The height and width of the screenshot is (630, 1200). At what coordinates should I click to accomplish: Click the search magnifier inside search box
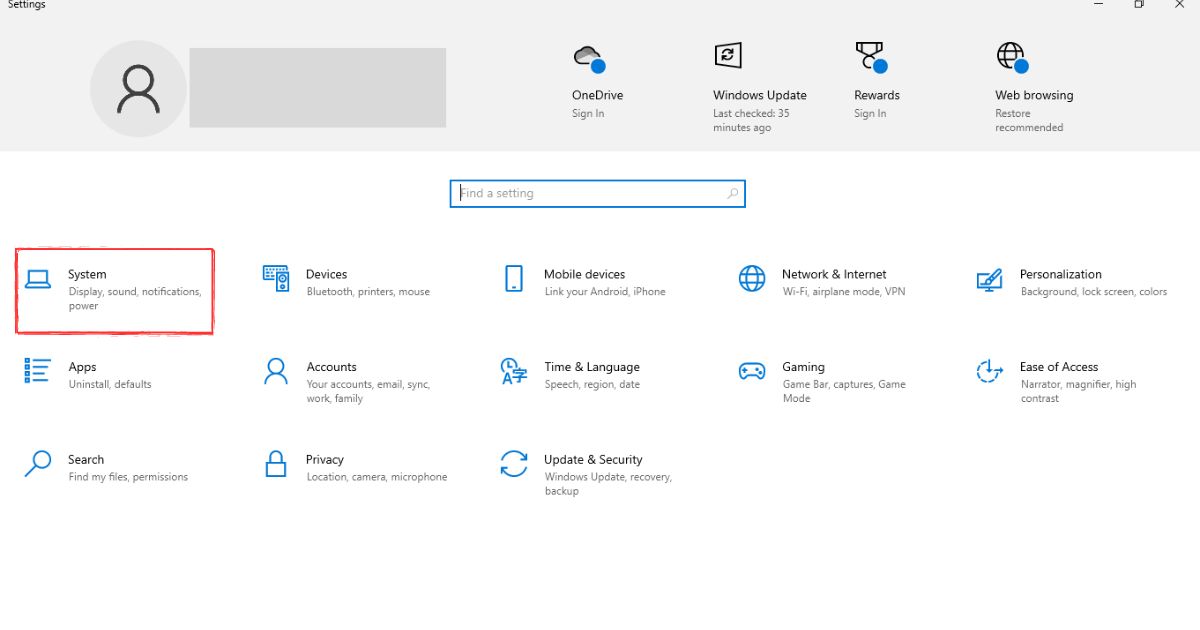coord(733,193)
